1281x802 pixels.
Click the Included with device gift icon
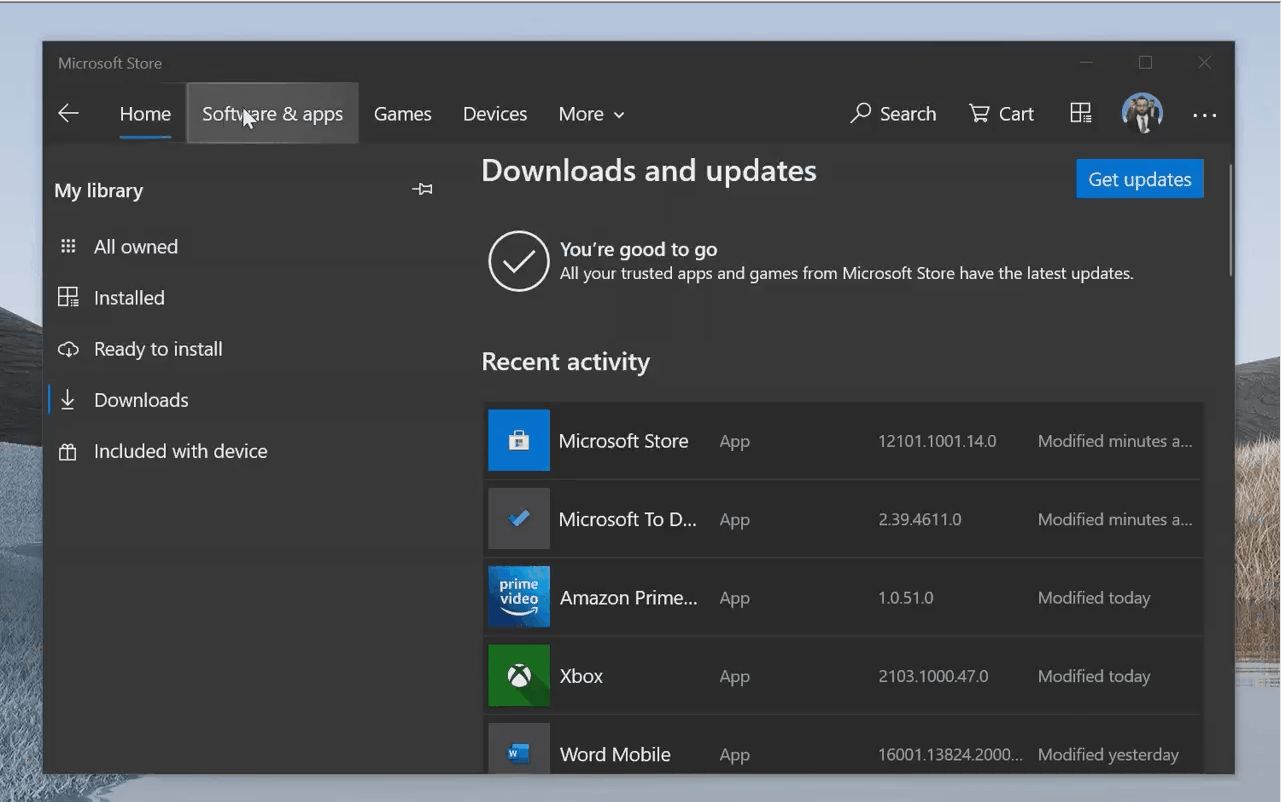68,451
